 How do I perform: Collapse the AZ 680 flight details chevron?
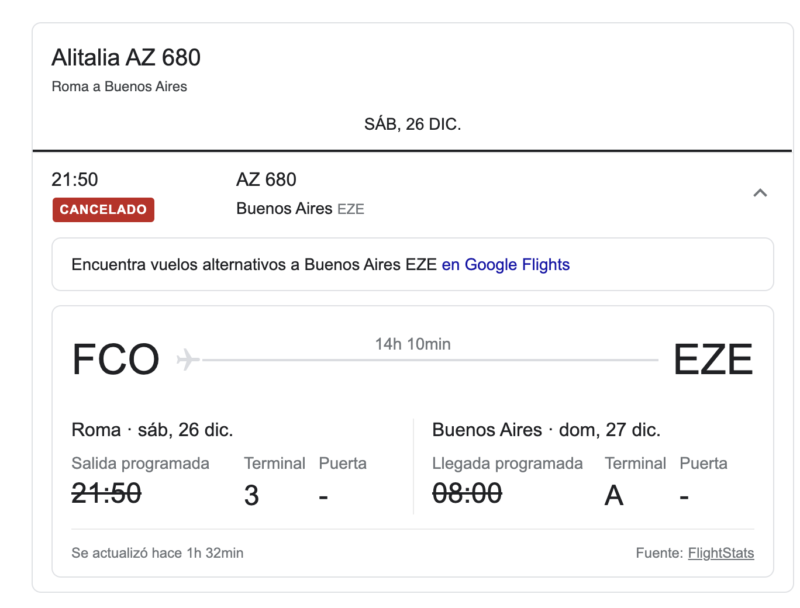760,193
